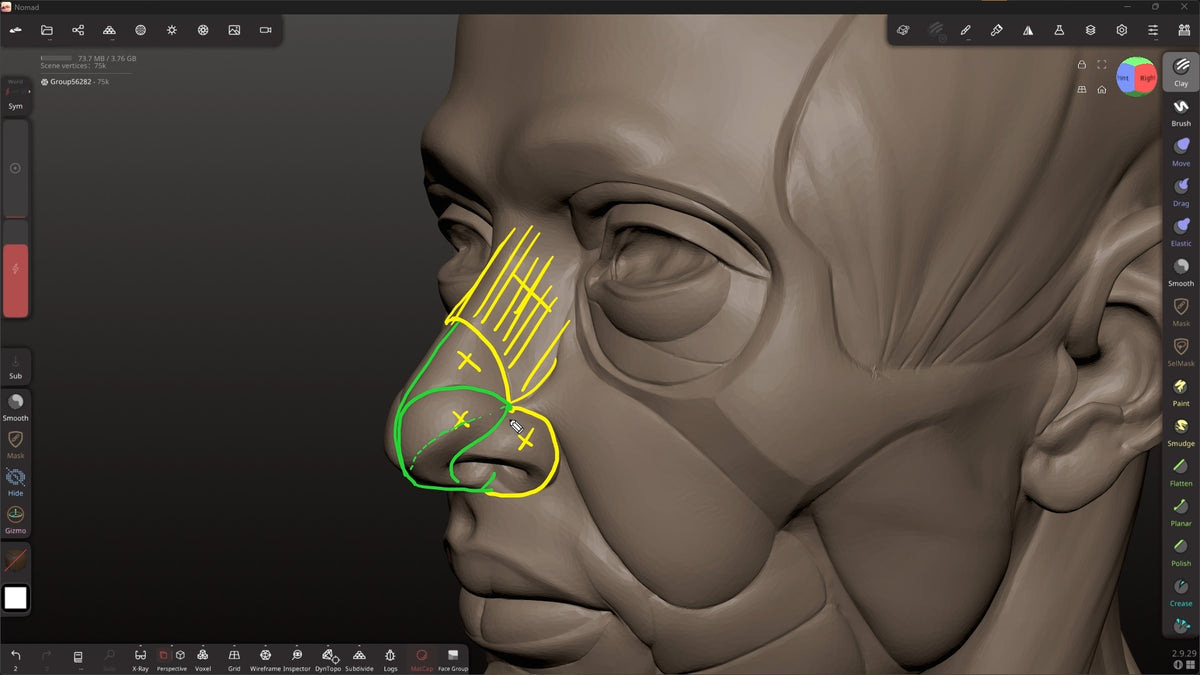Screen dimensions: 1200x675
Task: Toggle MatCap shading
Action: coord(421,658)
